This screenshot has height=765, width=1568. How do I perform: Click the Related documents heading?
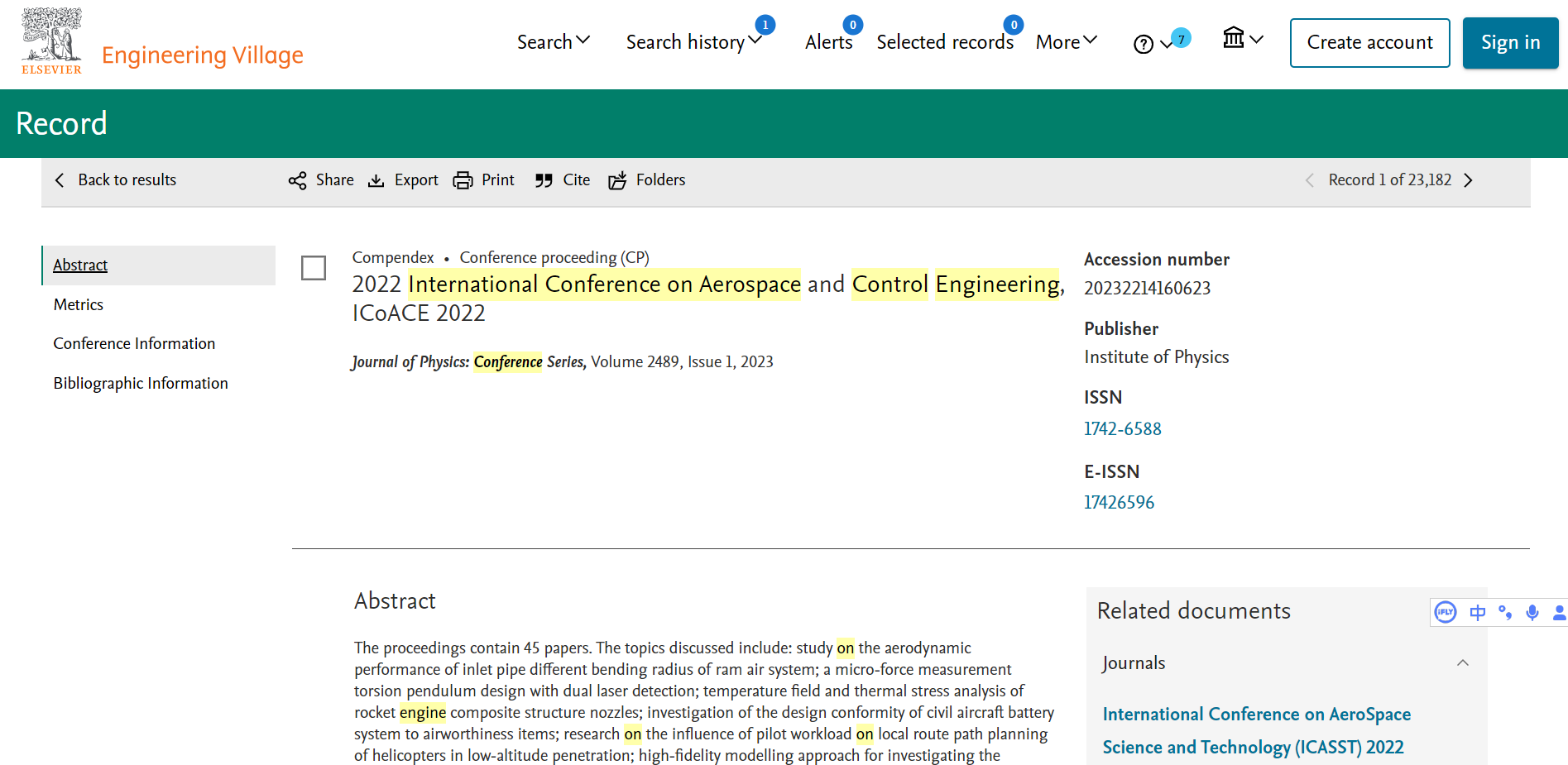(x=1194, y=610)
